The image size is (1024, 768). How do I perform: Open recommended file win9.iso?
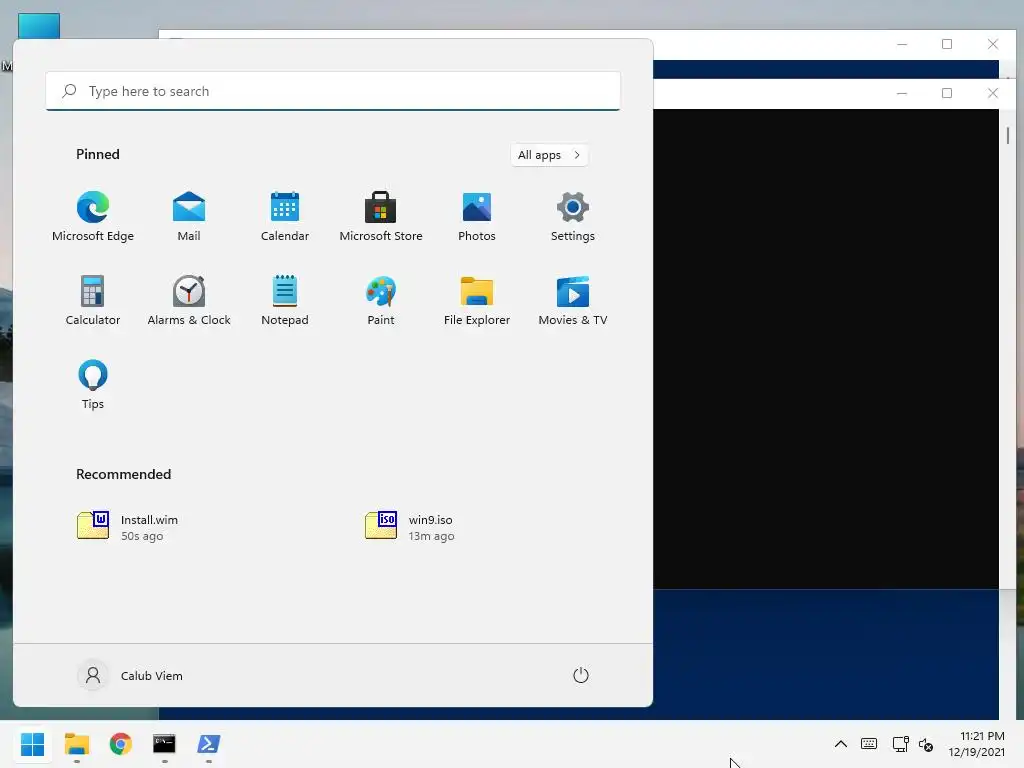point(410,526)
